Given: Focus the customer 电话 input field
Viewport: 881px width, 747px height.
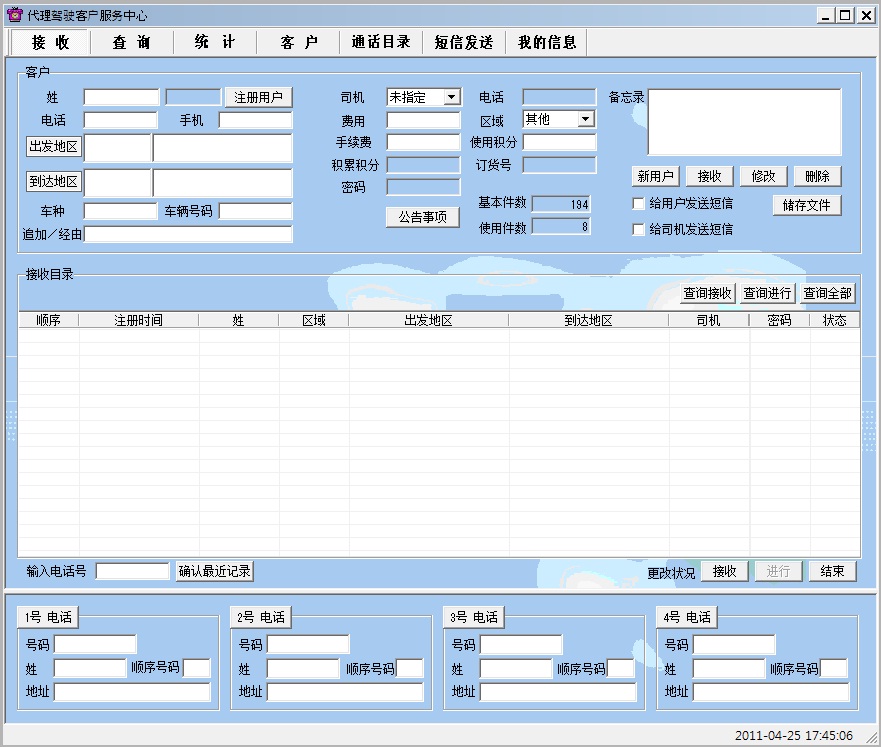Looking at the screenshot, I should point(120,120).
